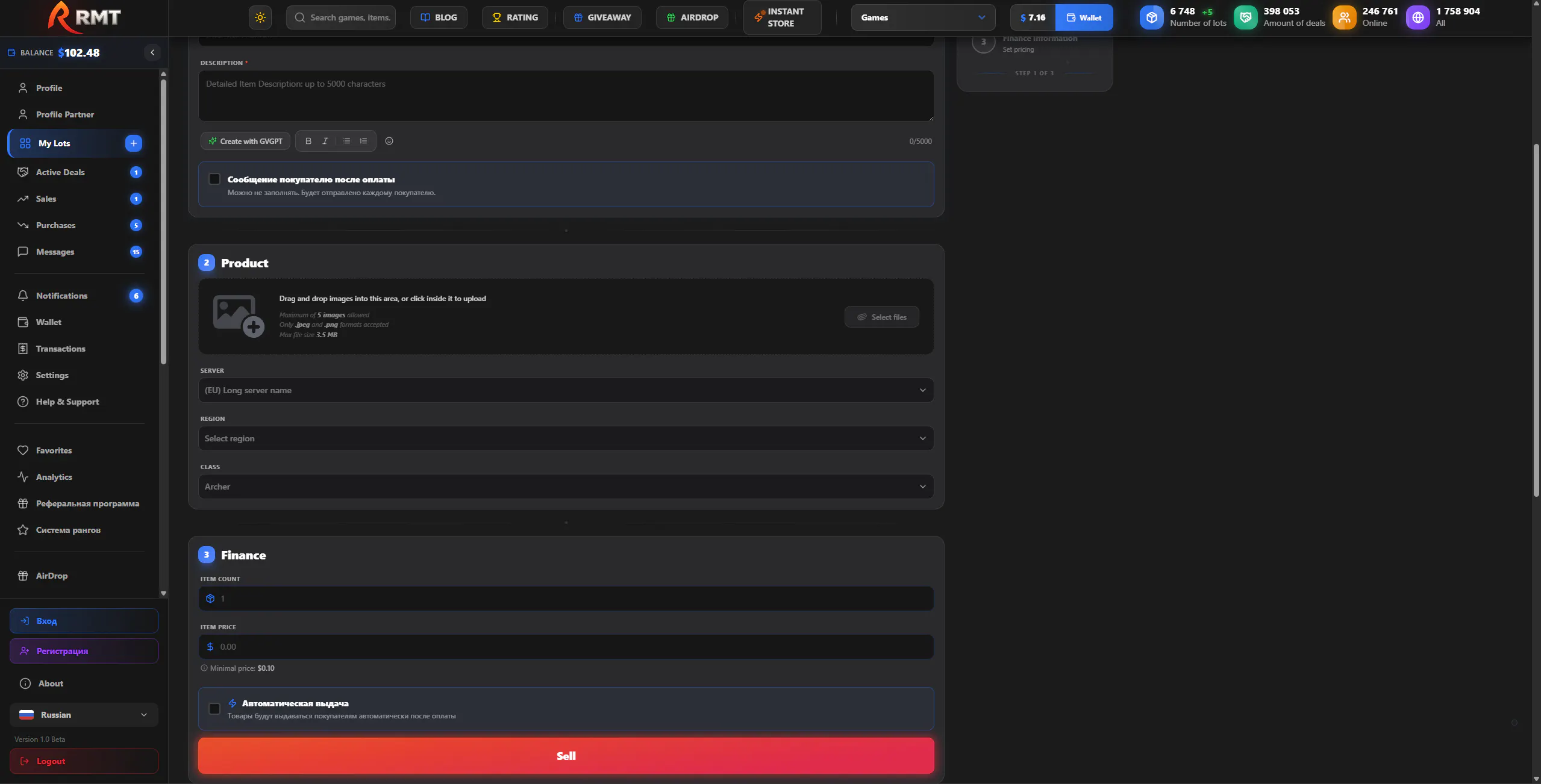The width and height of the screenshot is (1541, 784).
Task: Click the Messages badge showing 15
Action: (136, 252)
